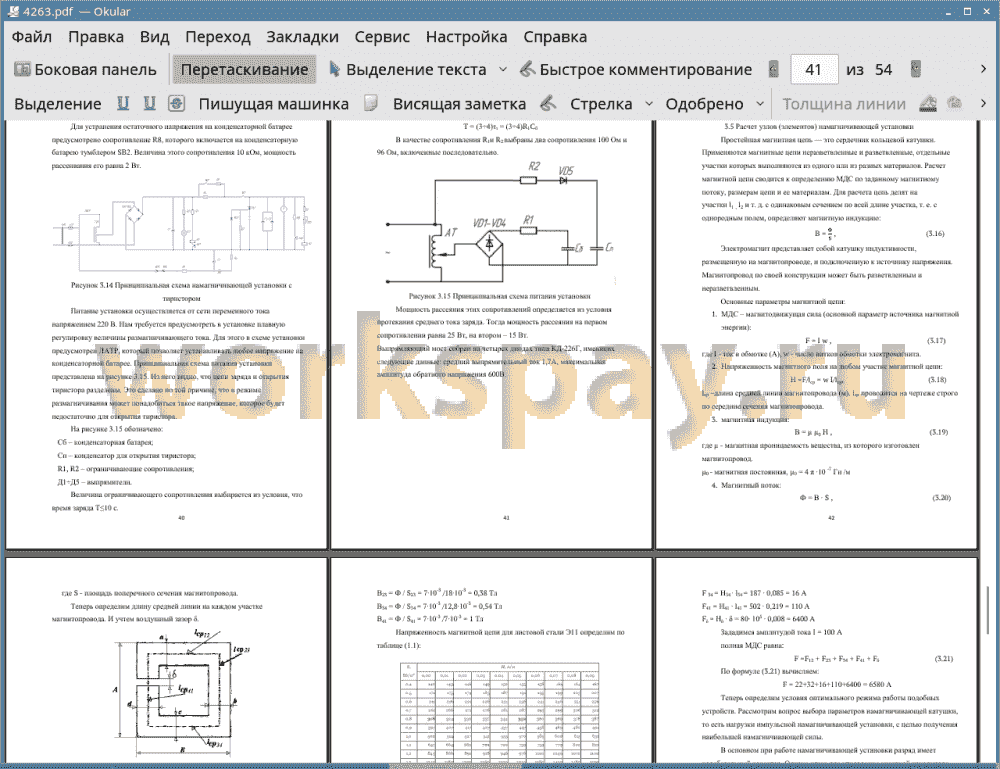
Task: Select the Выделение highlighter tool
Action: 57,104
